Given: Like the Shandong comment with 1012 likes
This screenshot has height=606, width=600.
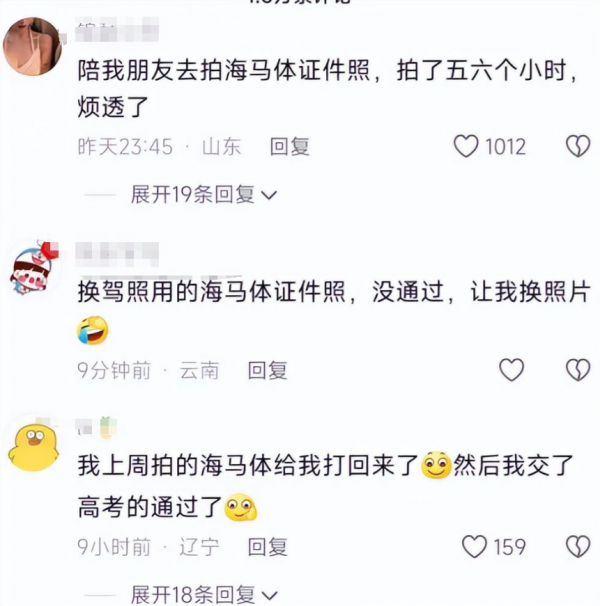Looking at the screenshot, I should point(465,146).
